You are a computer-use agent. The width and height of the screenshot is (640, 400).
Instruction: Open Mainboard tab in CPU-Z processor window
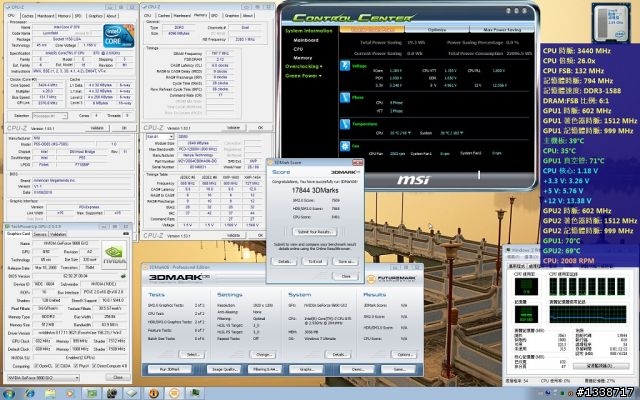(x=45, y=16)
